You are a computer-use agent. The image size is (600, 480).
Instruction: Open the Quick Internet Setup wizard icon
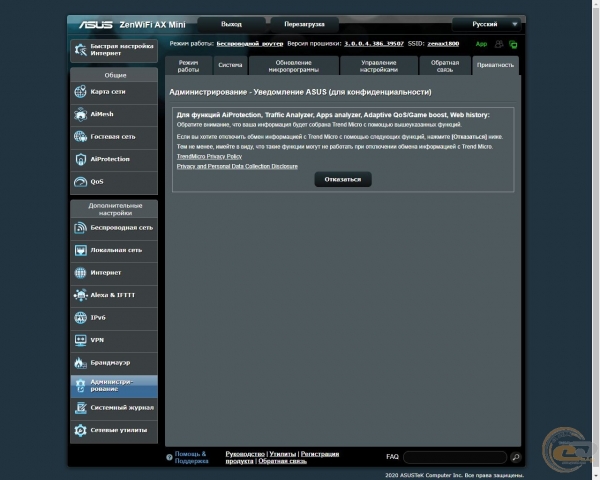point(80,50)
